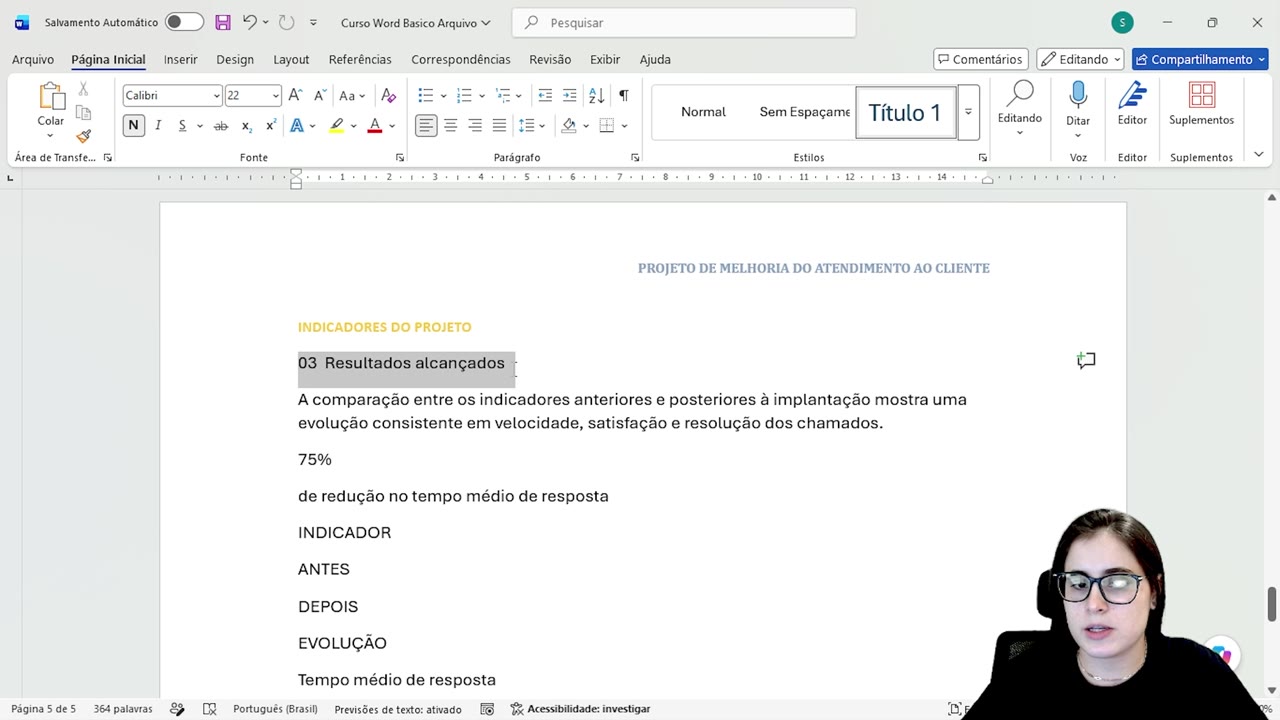Click the increase indent icon
This screenshot has width=1280, height=720.
569,95
